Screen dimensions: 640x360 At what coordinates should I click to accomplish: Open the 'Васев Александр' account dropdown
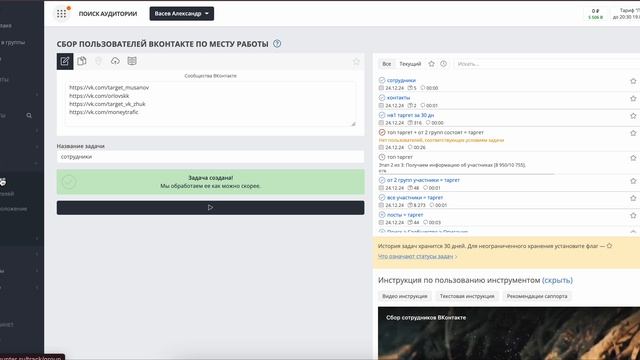point(182,13)
